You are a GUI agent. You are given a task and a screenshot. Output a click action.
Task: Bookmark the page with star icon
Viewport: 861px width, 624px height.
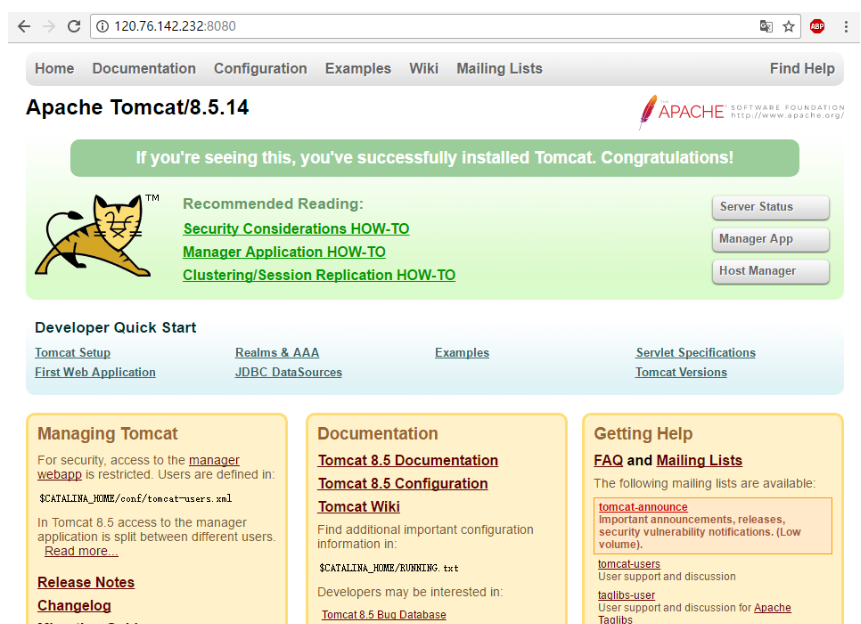789,26
